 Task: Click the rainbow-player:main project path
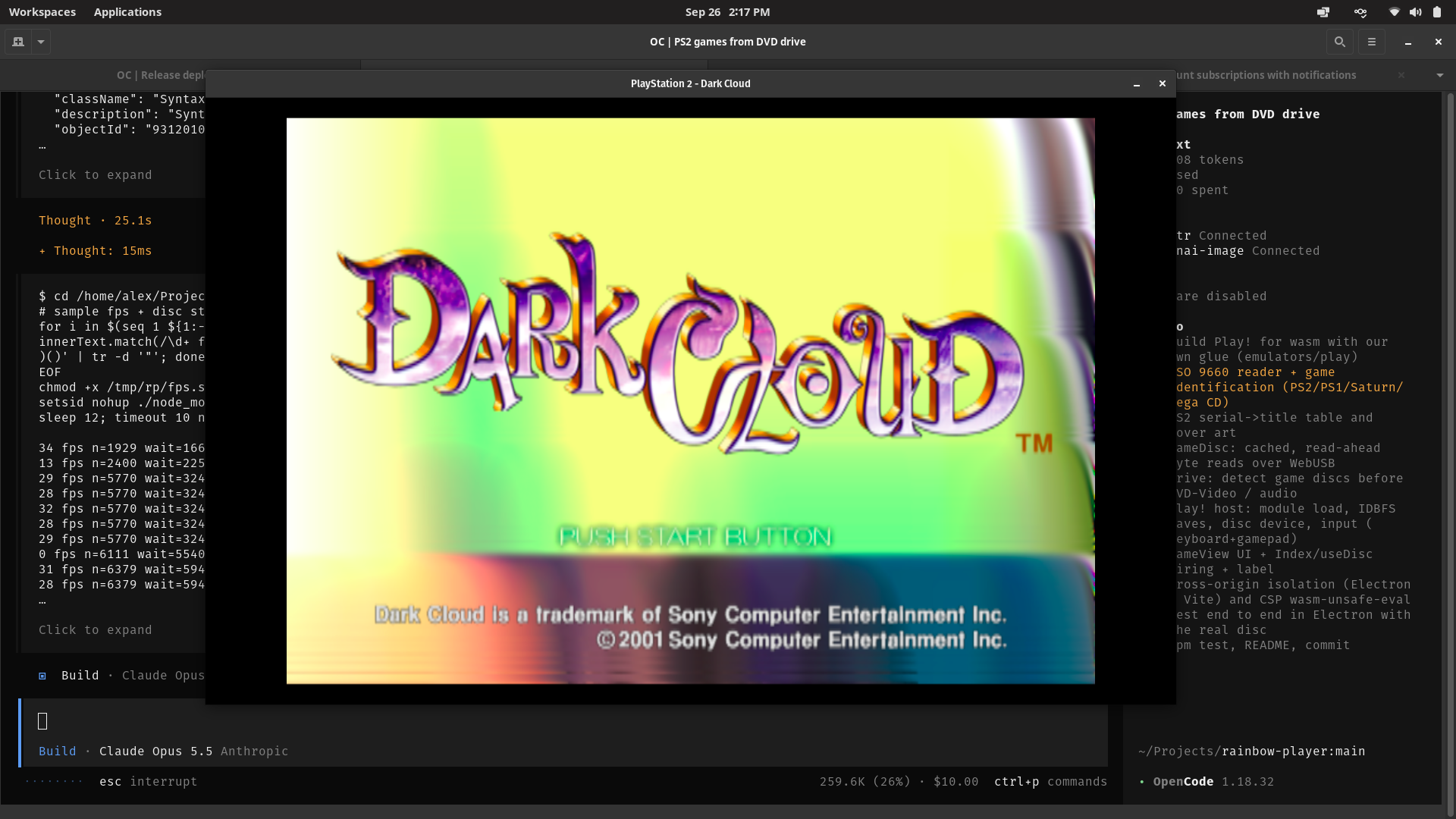pos(1252,752)
